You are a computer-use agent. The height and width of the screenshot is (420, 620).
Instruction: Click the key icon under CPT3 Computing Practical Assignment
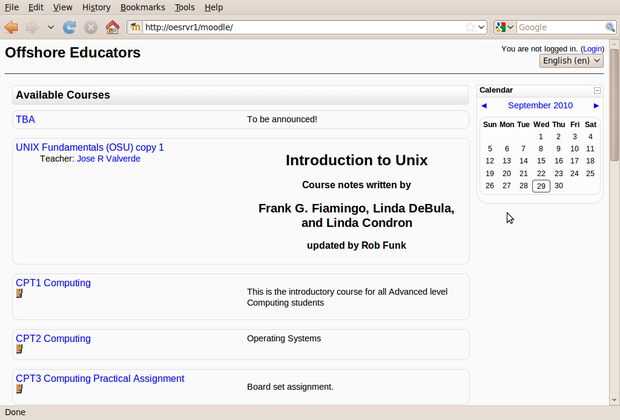19,389
